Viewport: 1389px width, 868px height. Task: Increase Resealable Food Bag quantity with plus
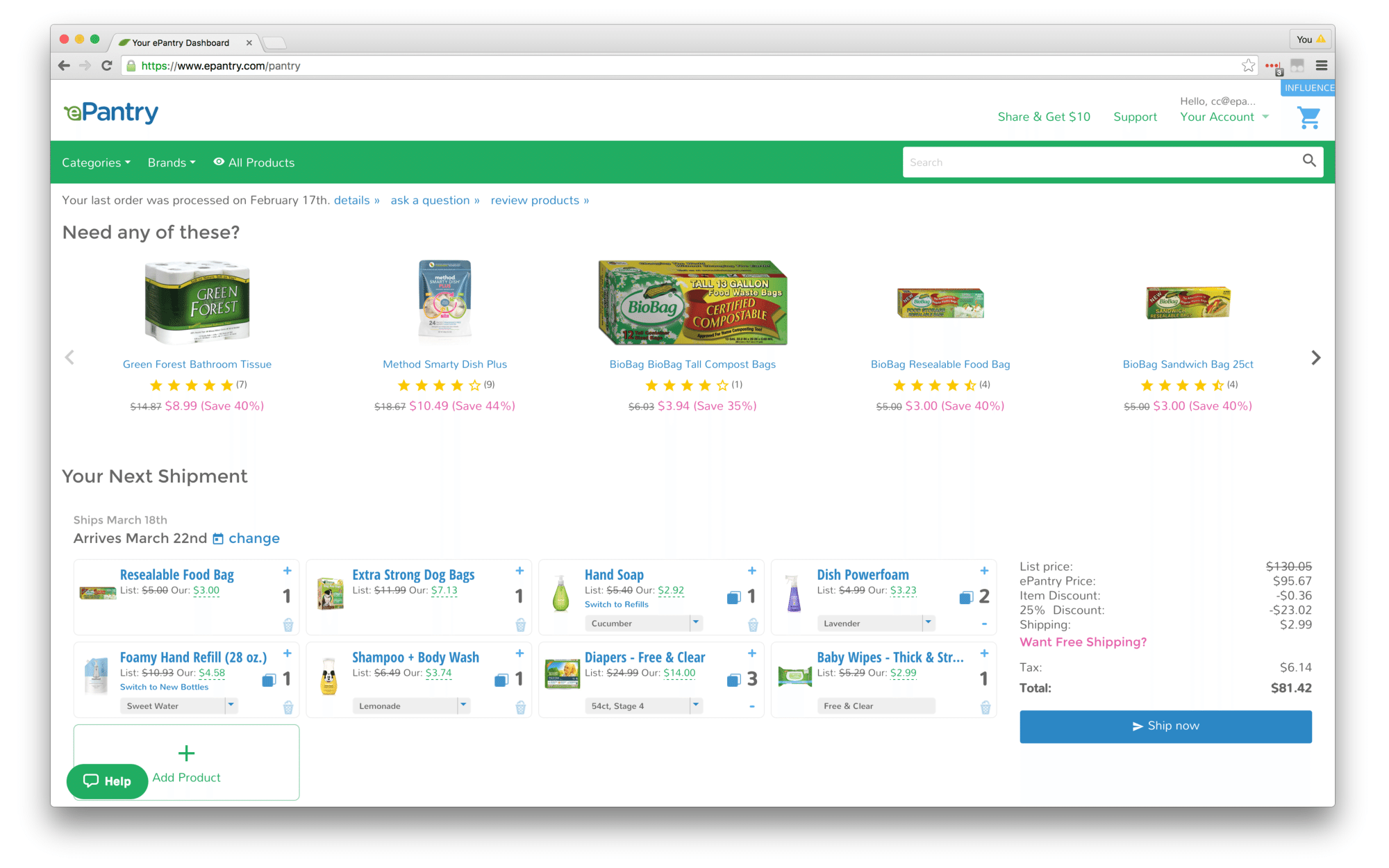288,571
